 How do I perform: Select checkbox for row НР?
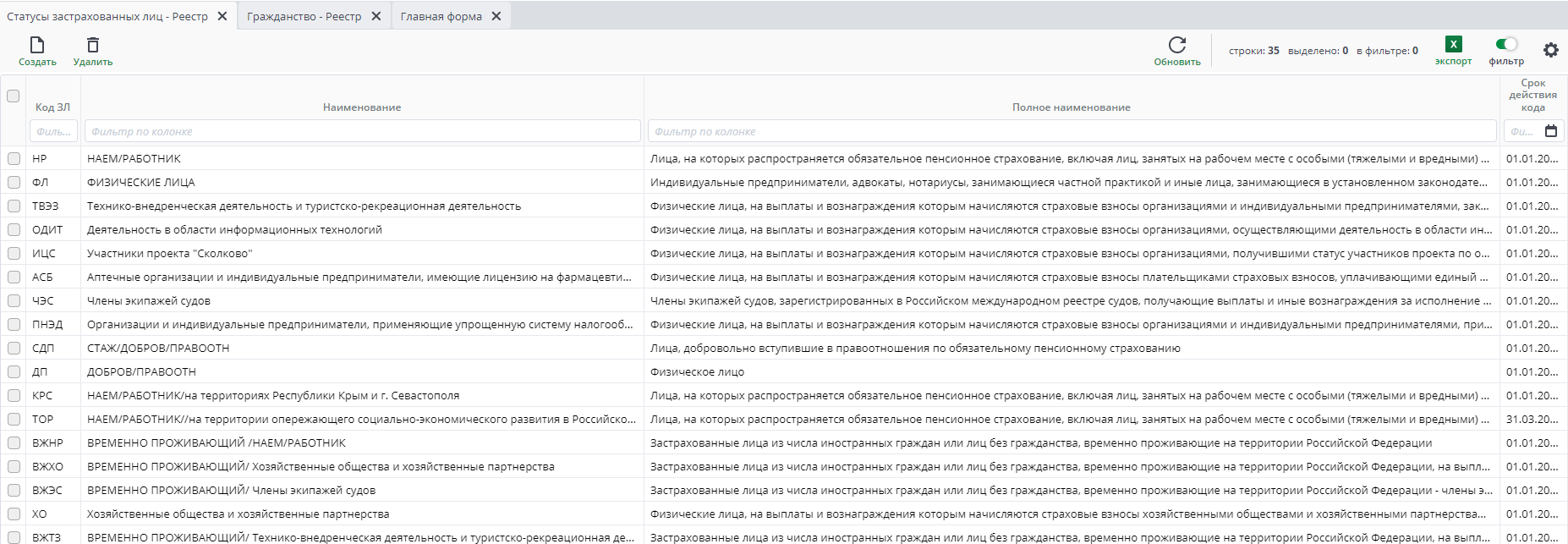[14, 158]
